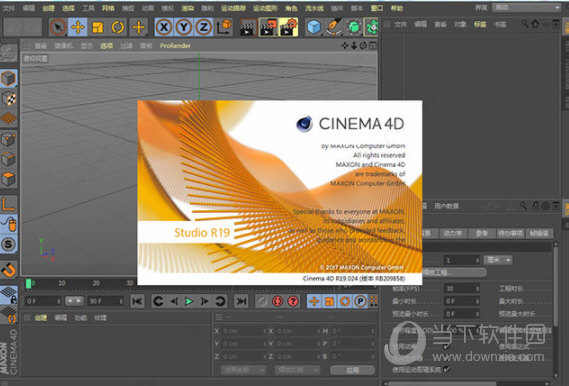Image resolution: width=569 pixels, height=386 pixels.
Task: Activate Polygons mode cube icon
Action: [x=9, y=178]
